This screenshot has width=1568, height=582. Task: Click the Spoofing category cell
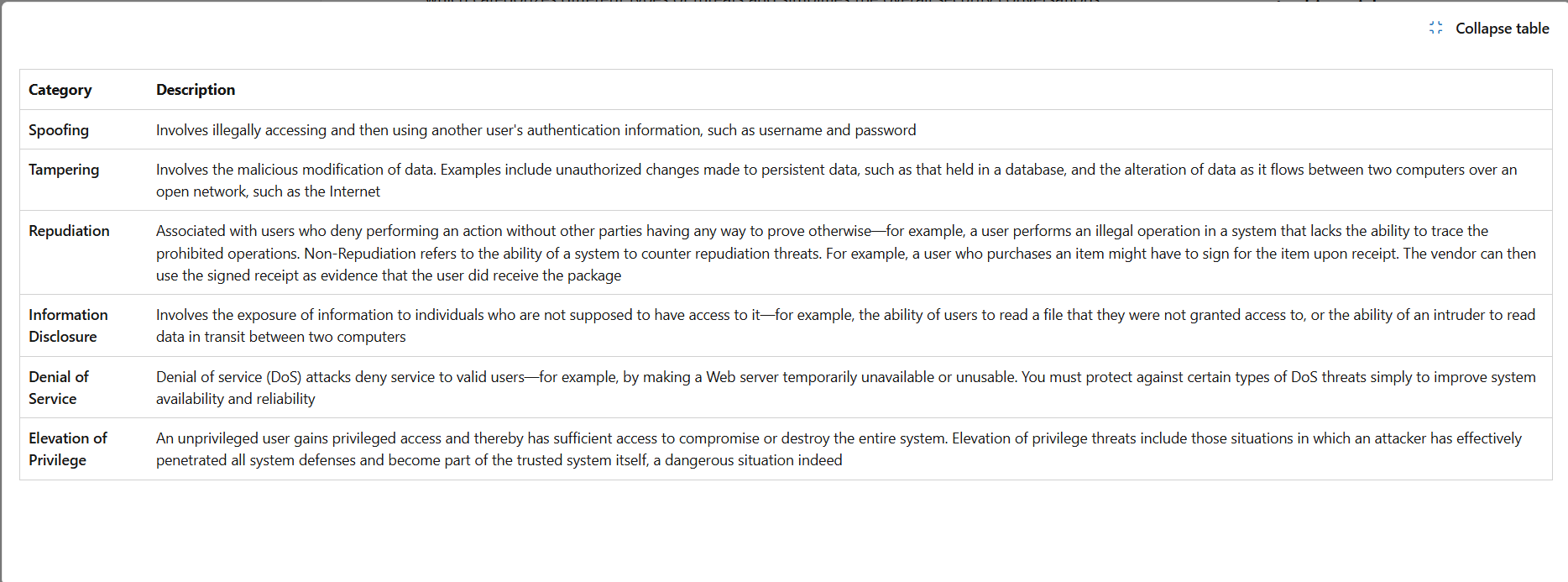[x=59, y=129]
